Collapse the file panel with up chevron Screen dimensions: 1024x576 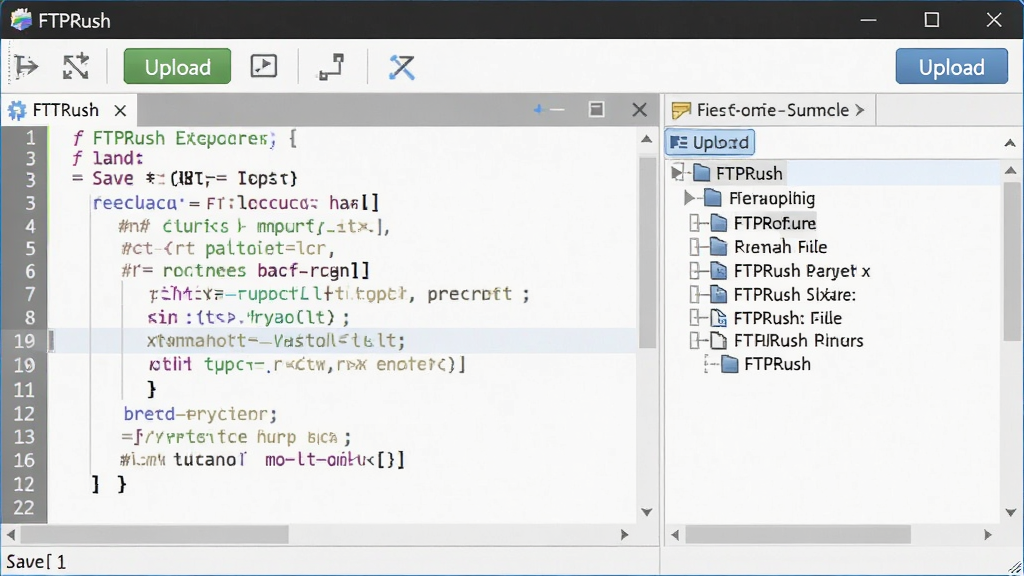(1010, 143)
